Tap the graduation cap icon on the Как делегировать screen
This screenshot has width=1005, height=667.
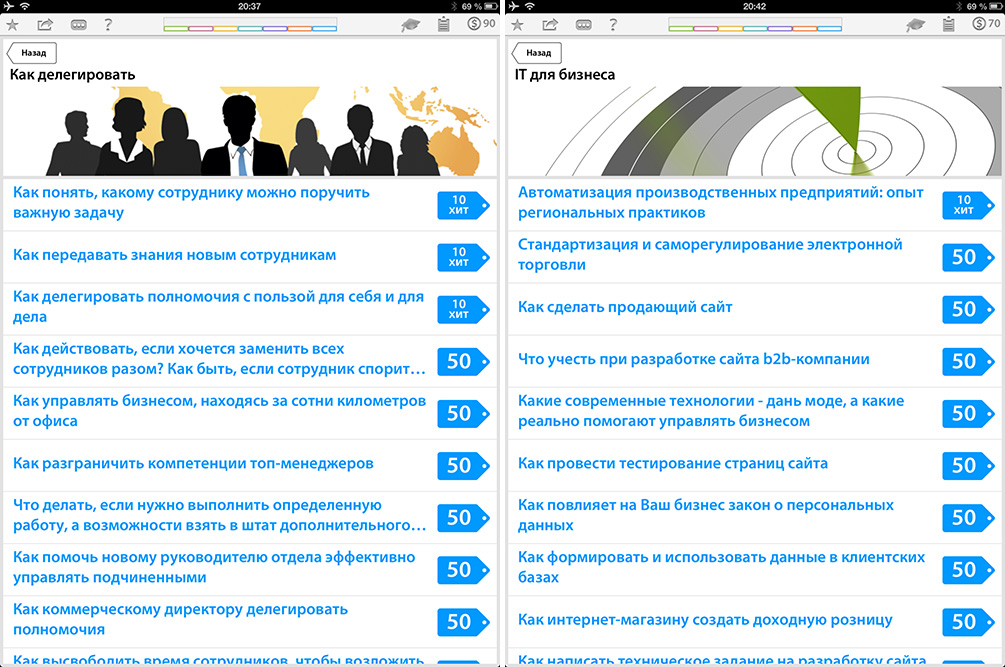coord(410,25)
